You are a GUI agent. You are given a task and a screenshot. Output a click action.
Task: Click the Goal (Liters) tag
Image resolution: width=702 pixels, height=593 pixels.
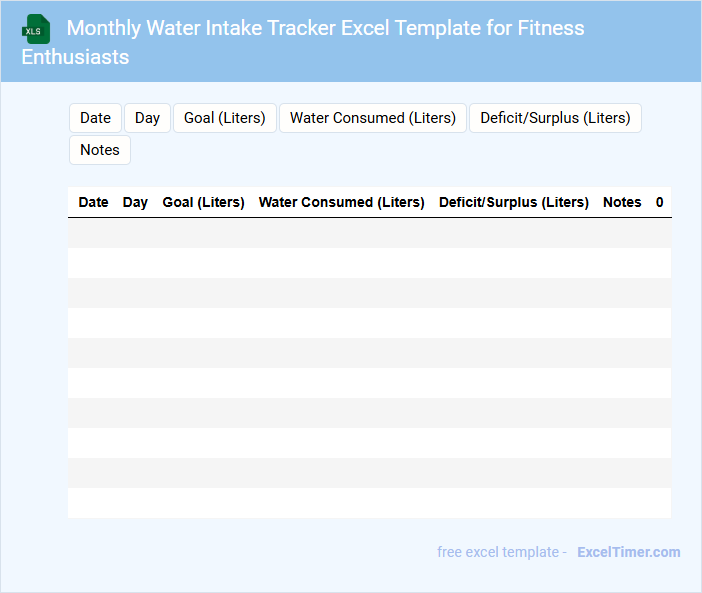point(224,118)
